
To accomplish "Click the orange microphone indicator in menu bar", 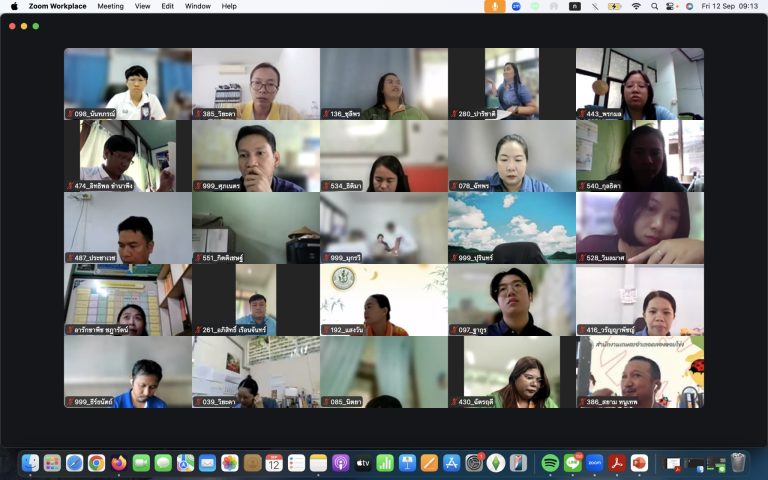I will pyautogui.click(x=495, y=6).
